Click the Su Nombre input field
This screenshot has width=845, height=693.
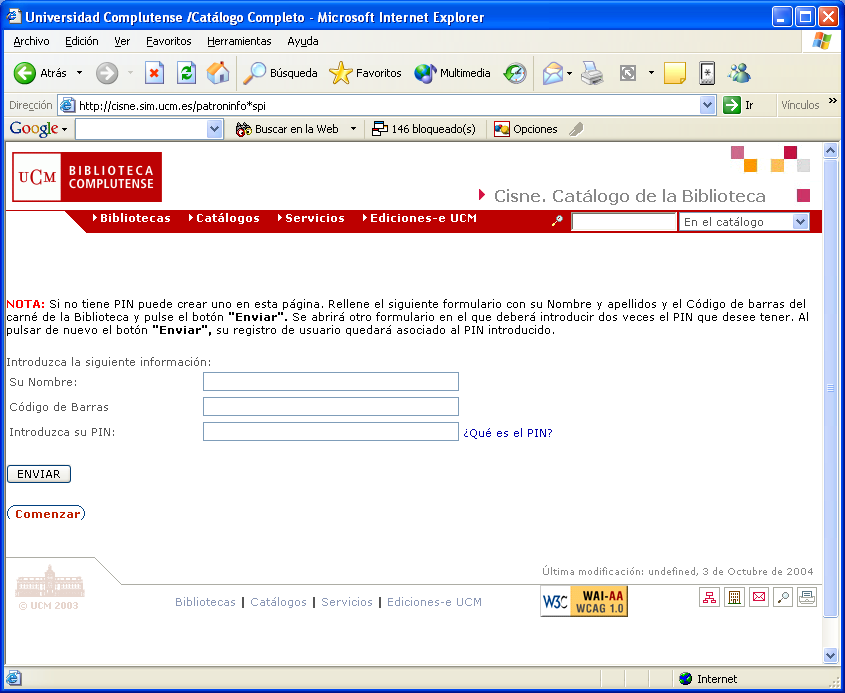tap(331, 382)
